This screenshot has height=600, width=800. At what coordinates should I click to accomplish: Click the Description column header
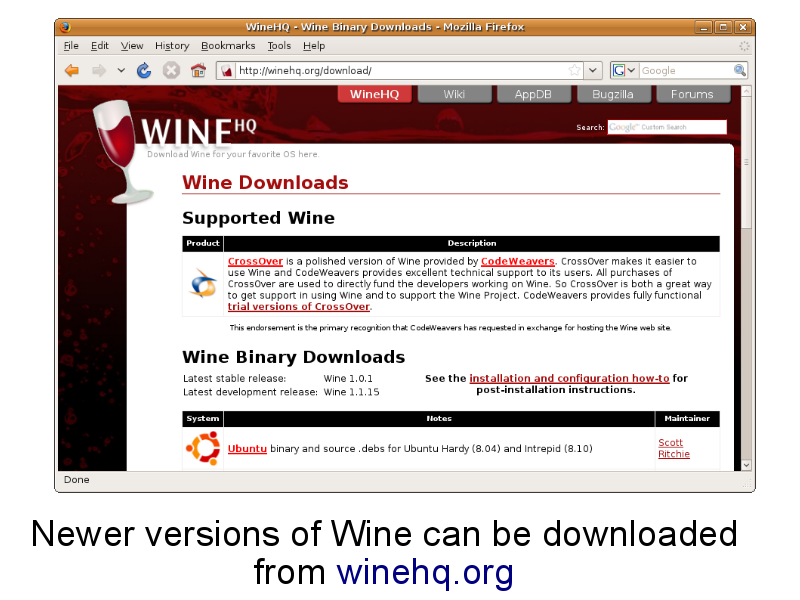(x=472, y=243)
